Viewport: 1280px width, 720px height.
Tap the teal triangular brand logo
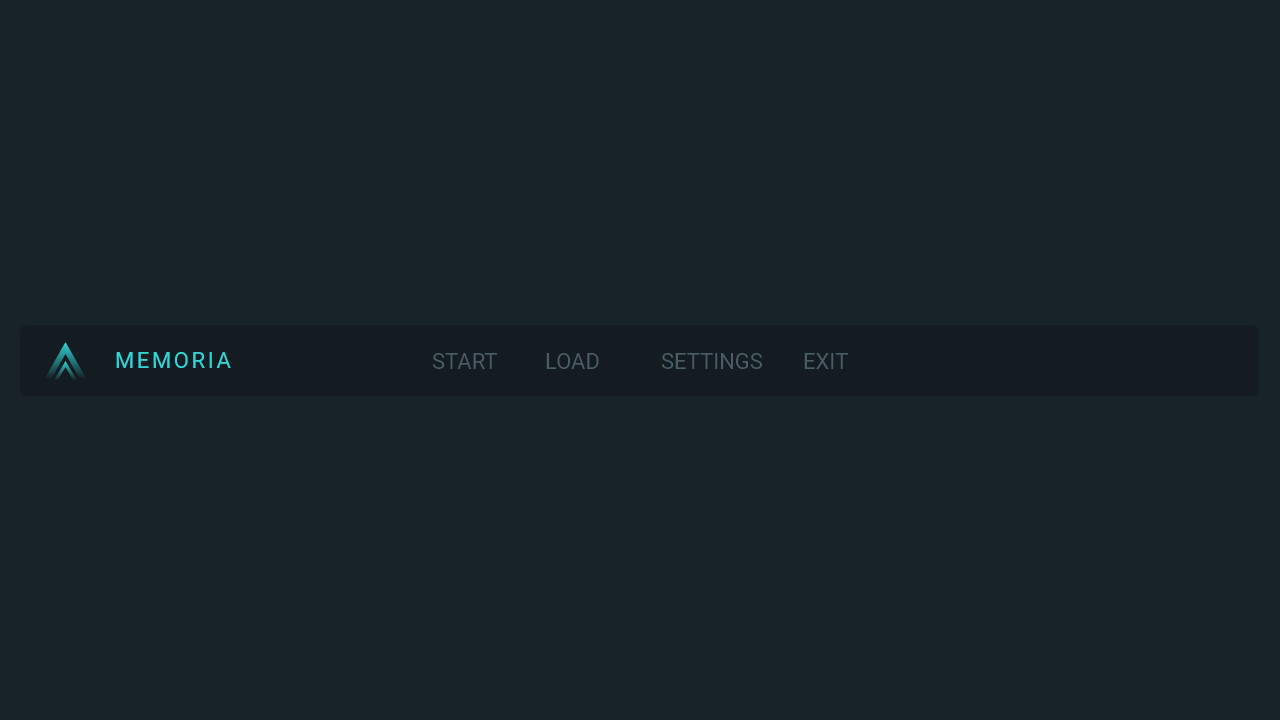(65, 361)
